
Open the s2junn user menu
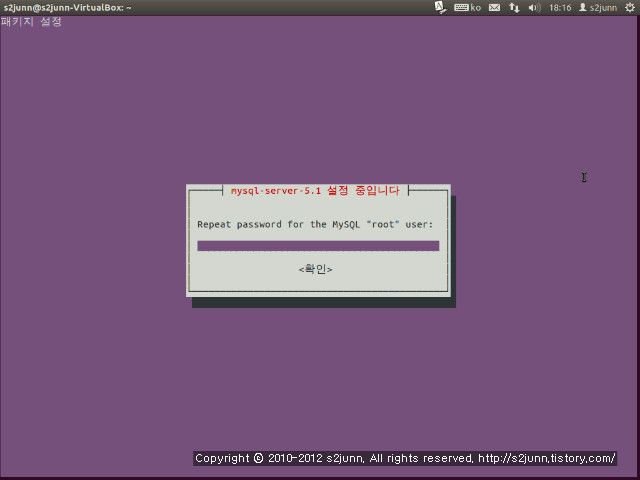[x=598, y=7]
